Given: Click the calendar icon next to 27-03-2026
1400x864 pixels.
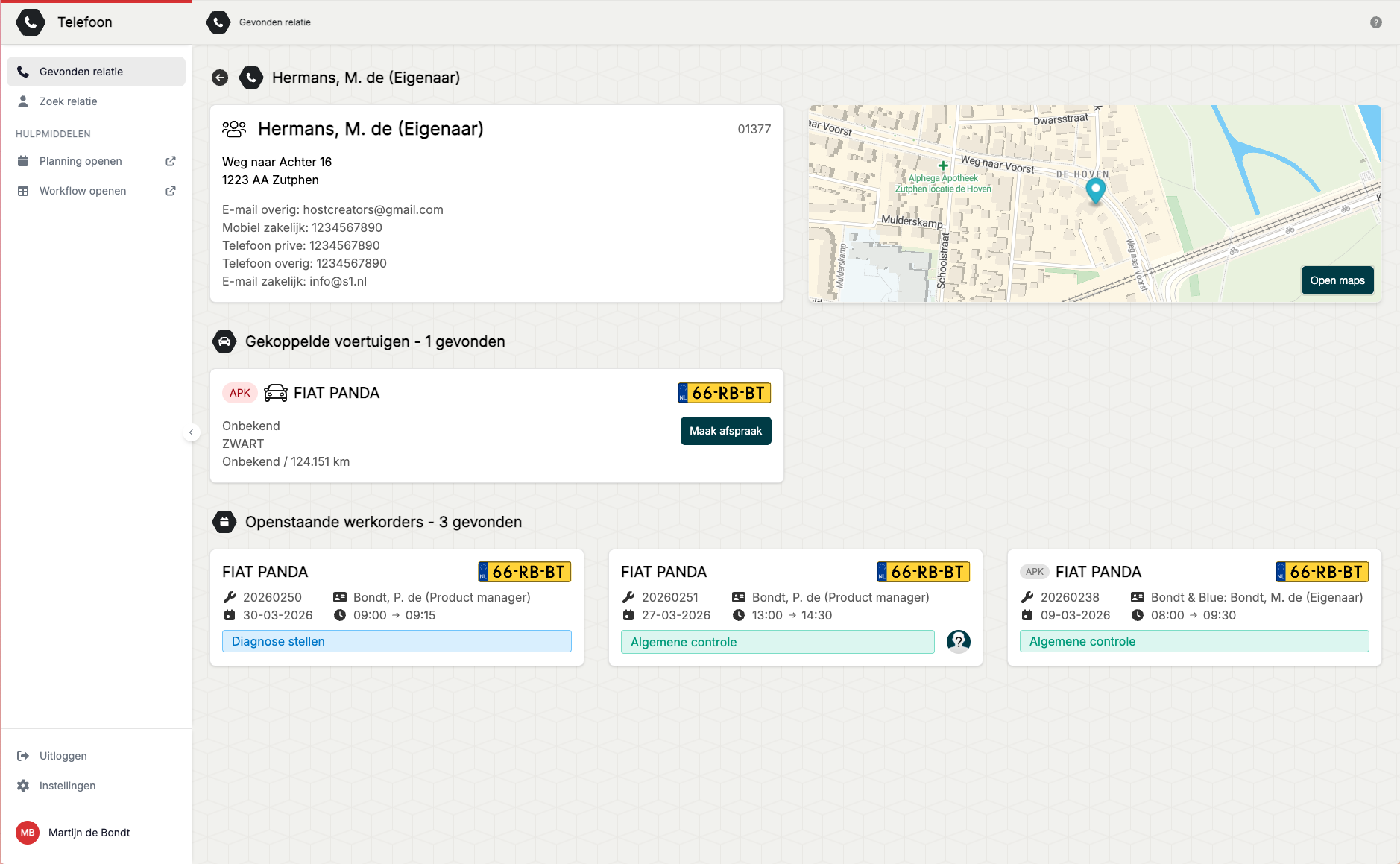Looking at the screenshot, I should pyautogui.click(x=628, y=615).
